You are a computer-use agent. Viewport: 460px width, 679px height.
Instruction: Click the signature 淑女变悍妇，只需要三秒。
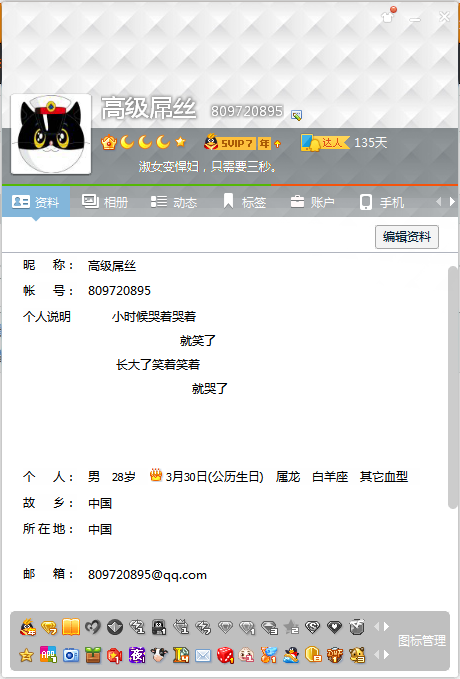(x=207, y=167)
